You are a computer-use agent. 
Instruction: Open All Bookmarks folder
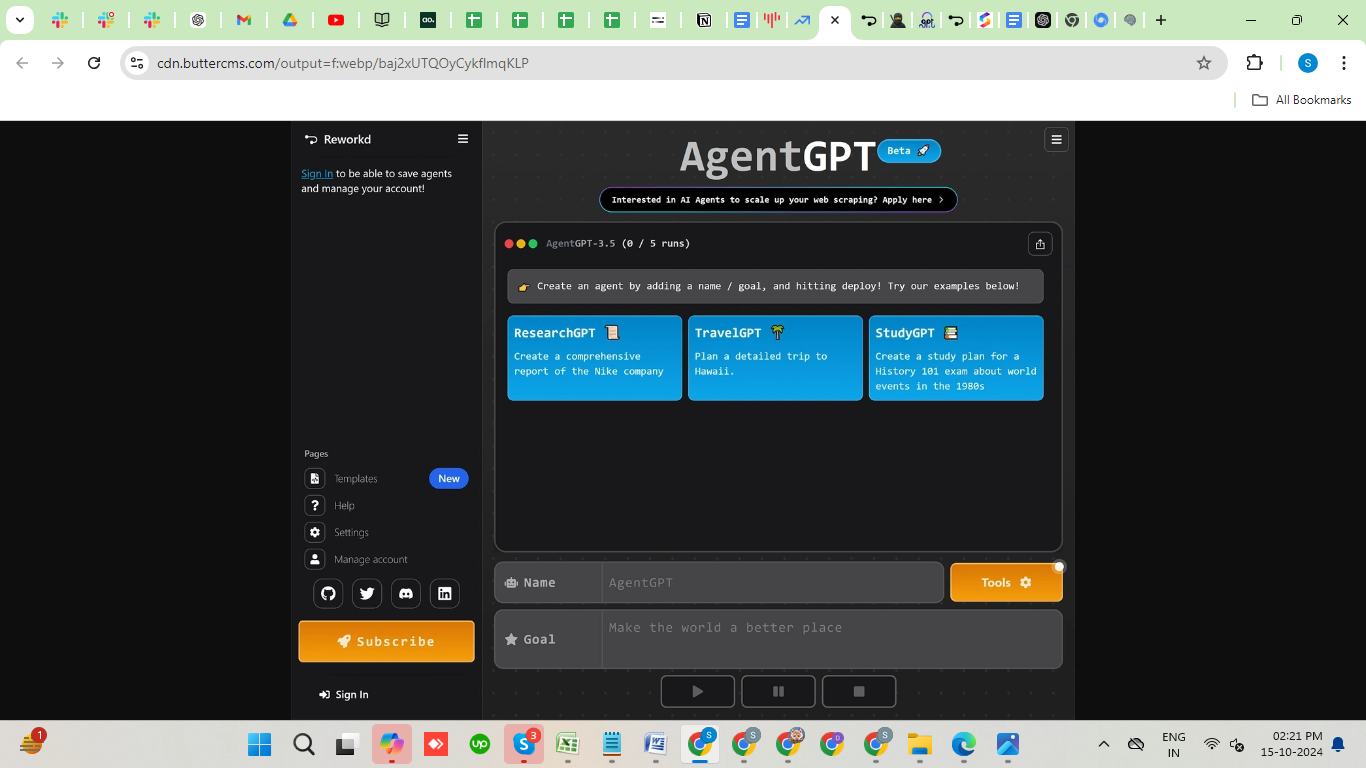(x=1302, y=100)
